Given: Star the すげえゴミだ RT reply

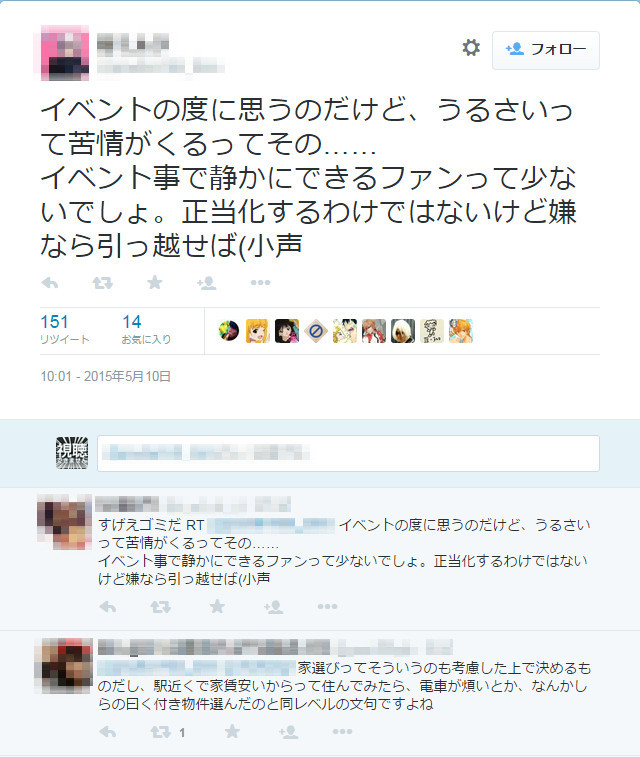Looking at the screenshot, I should click(x=217, y=606).
